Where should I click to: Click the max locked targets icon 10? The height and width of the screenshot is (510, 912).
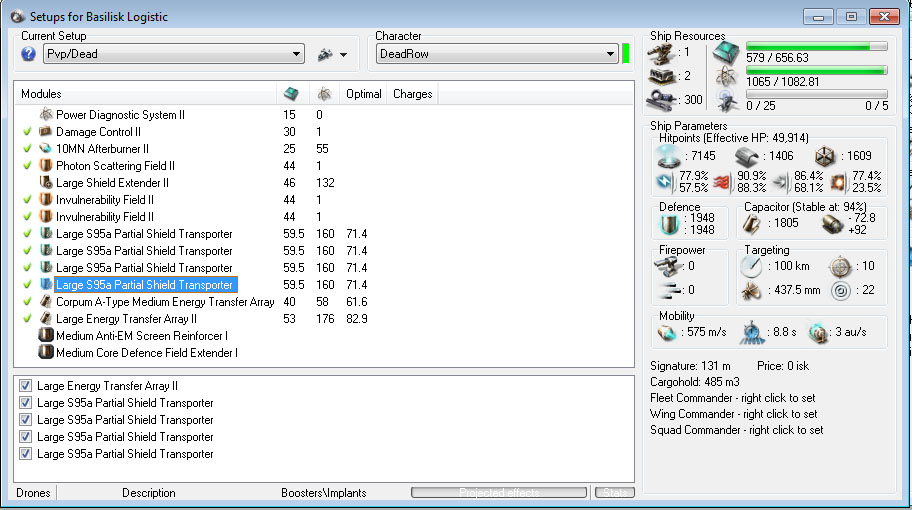point(840,266)
